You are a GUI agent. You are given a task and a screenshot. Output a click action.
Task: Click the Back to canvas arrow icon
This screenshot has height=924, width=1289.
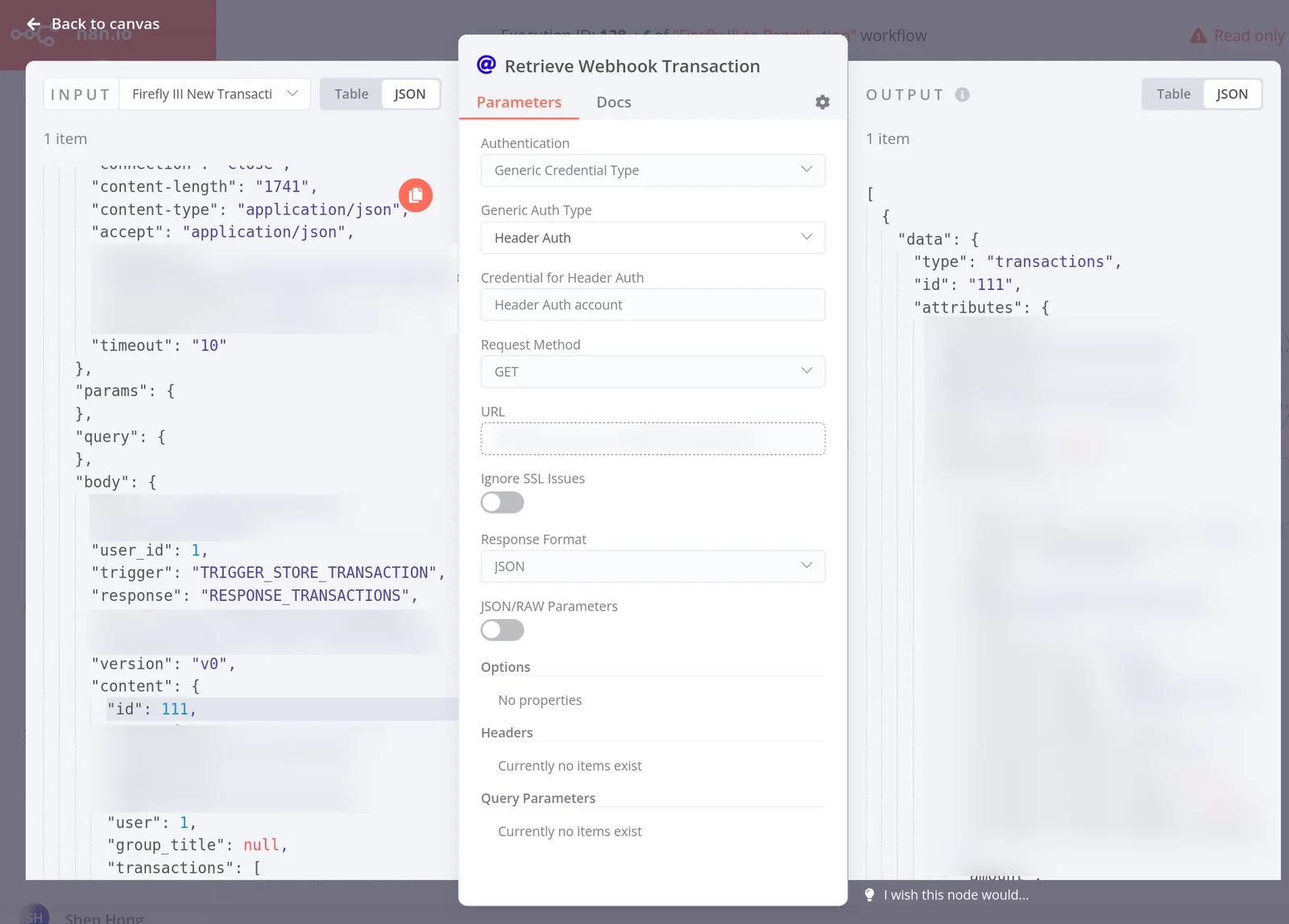tap(34, 24)
